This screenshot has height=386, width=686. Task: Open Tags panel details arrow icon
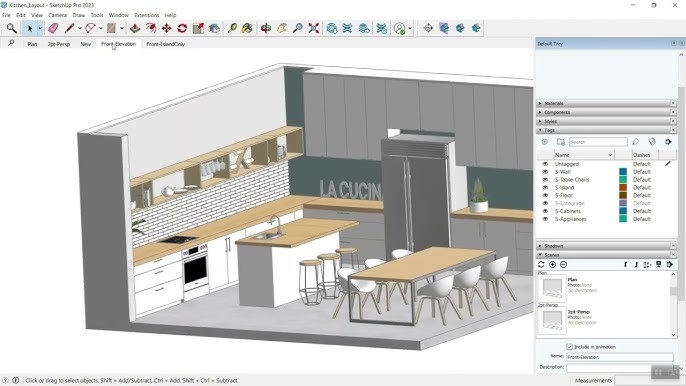668,142
